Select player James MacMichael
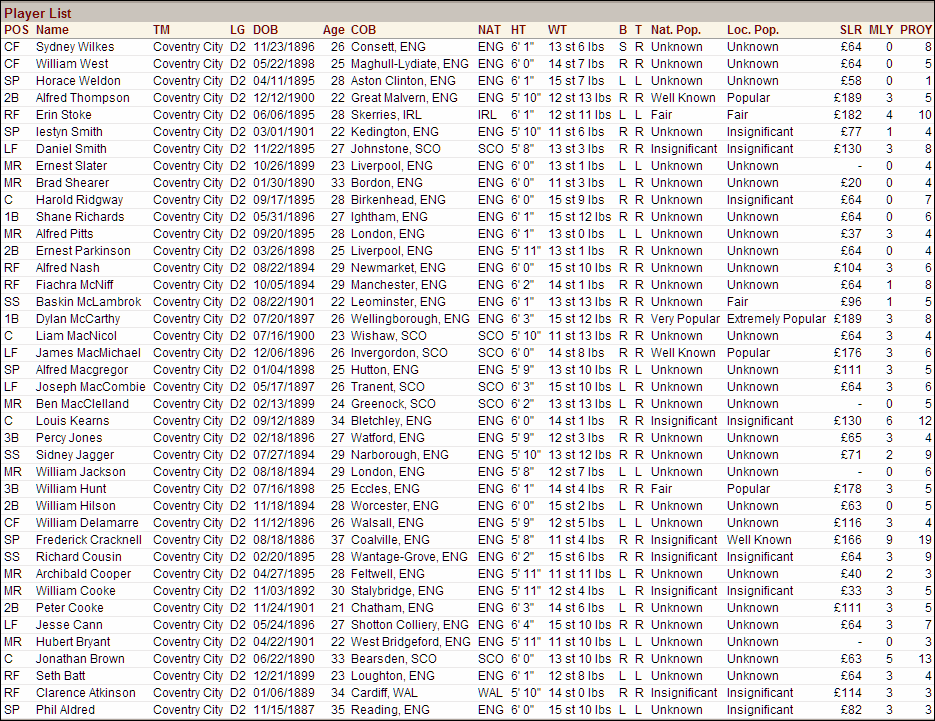 pyautogui.click(x=88, y=353)
